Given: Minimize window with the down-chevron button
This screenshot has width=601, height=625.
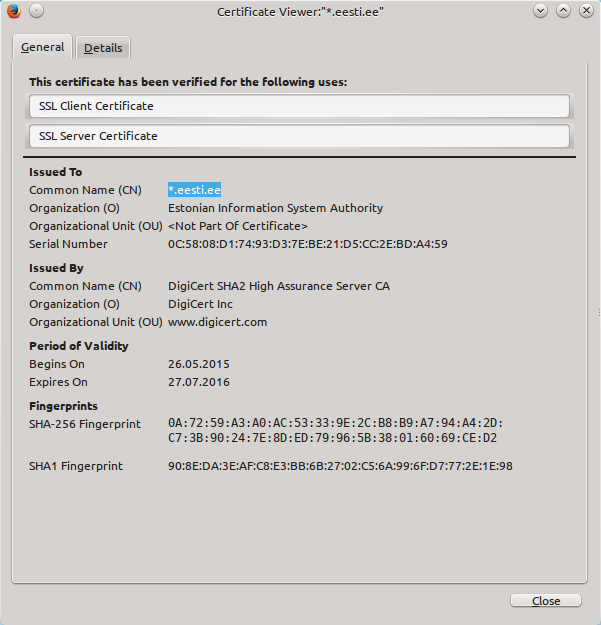Looking at the screenshot, I should [540, 11].
